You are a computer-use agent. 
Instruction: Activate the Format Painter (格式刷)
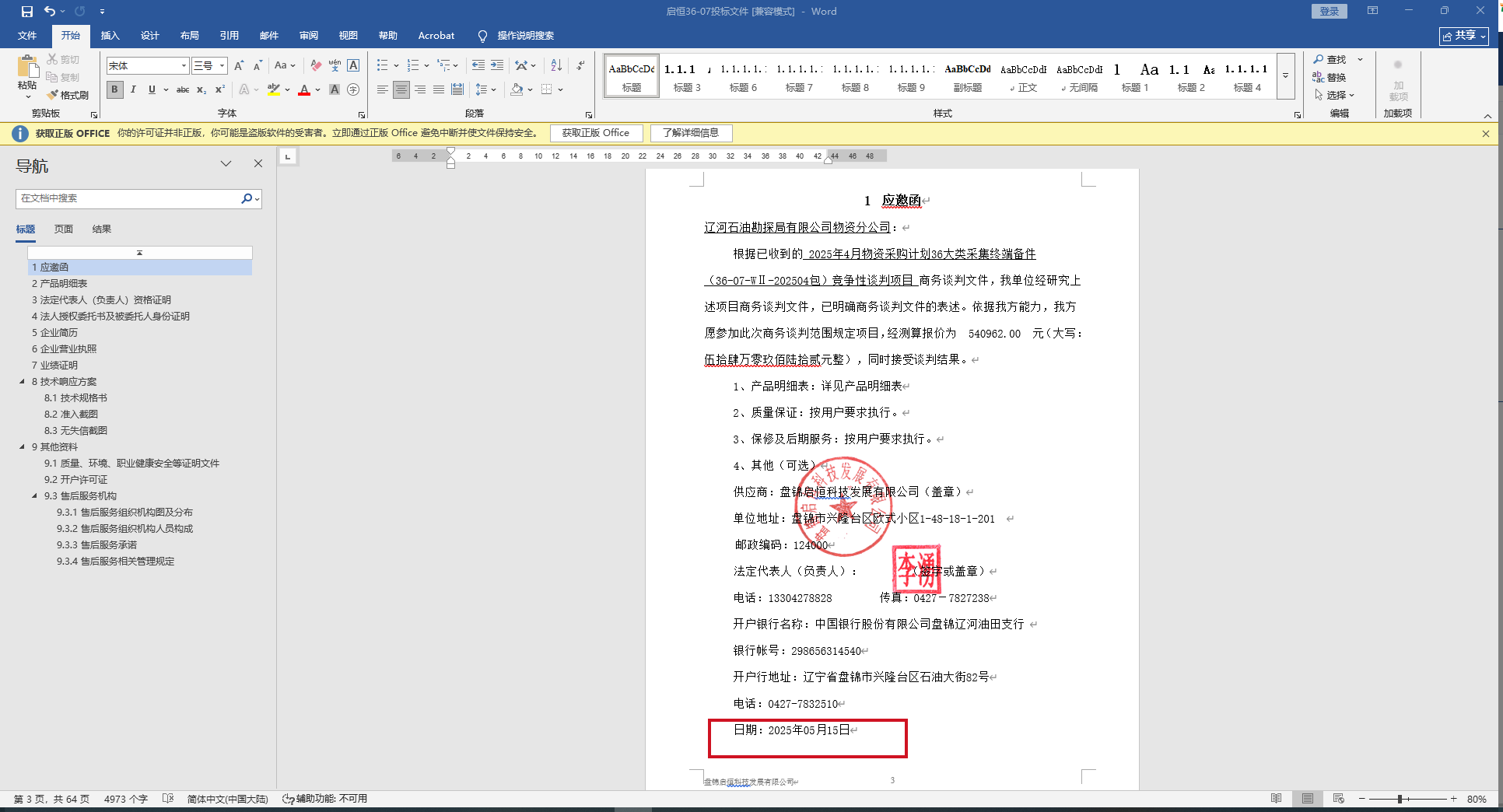(67, 95)
